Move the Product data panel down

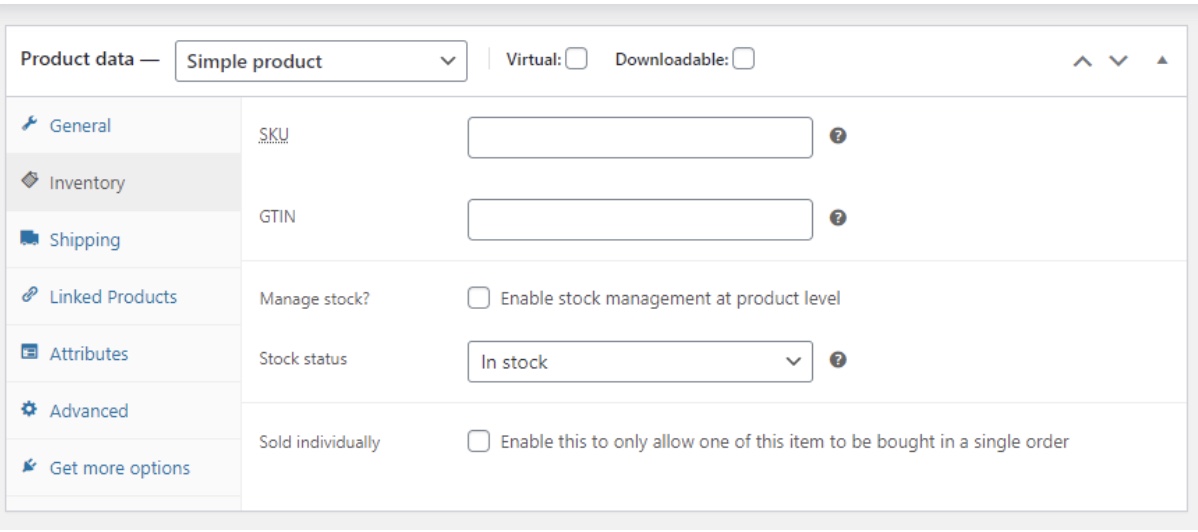point(1119,61)
